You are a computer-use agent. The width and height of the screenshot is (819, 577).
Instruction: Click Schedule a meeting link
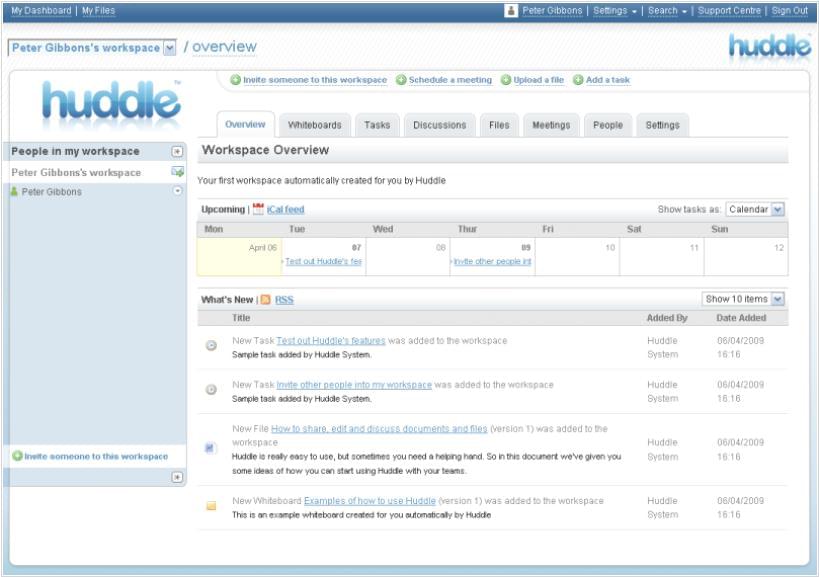pos(450,80)
